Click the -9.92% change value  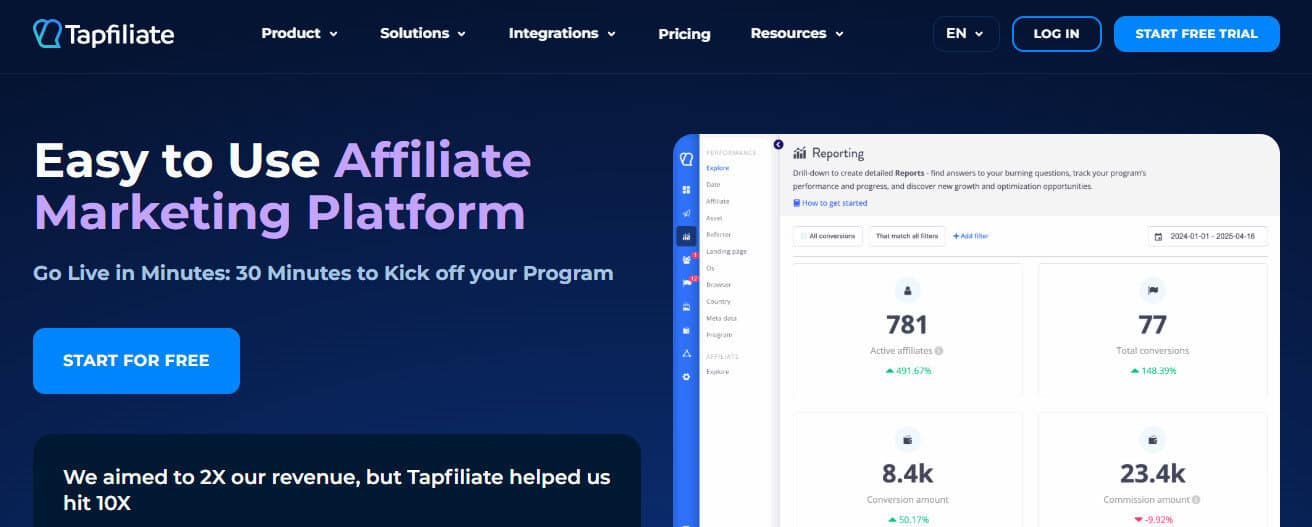(x=1152, y=519)
